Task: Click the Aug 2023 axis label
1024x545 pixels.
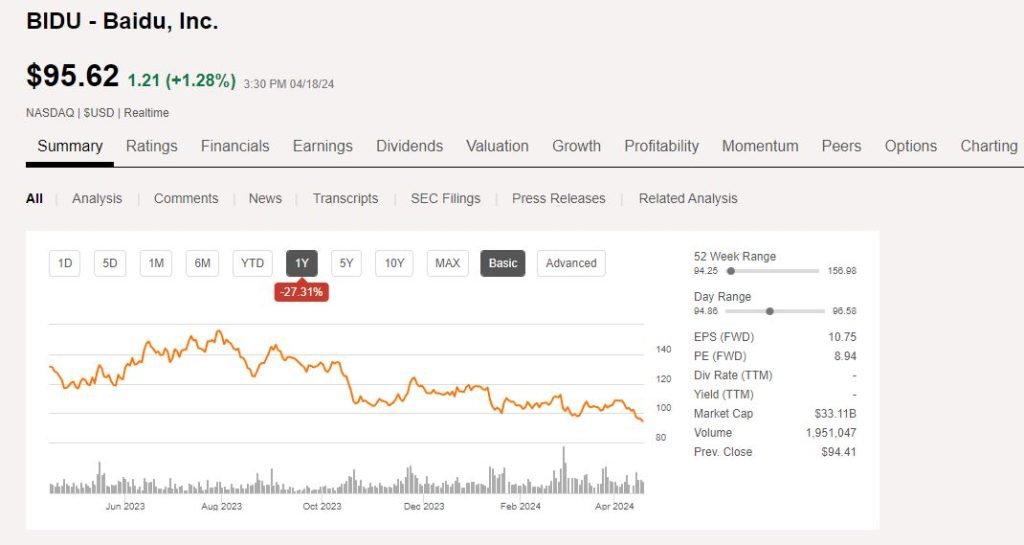Action: click(221, 506)
